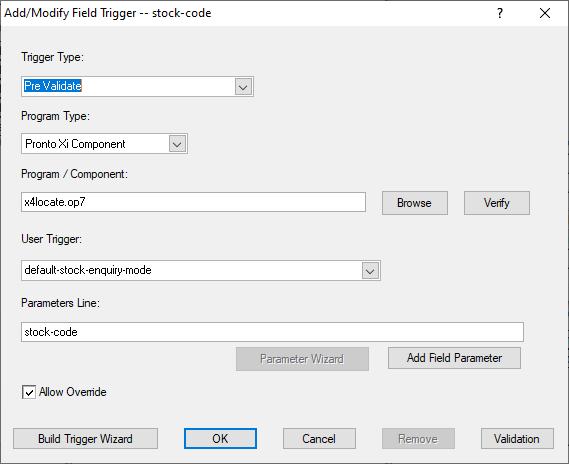Expand the Program Type dropdown
Viewport: 569px width, 464px height.
click(x=177, y=144)
